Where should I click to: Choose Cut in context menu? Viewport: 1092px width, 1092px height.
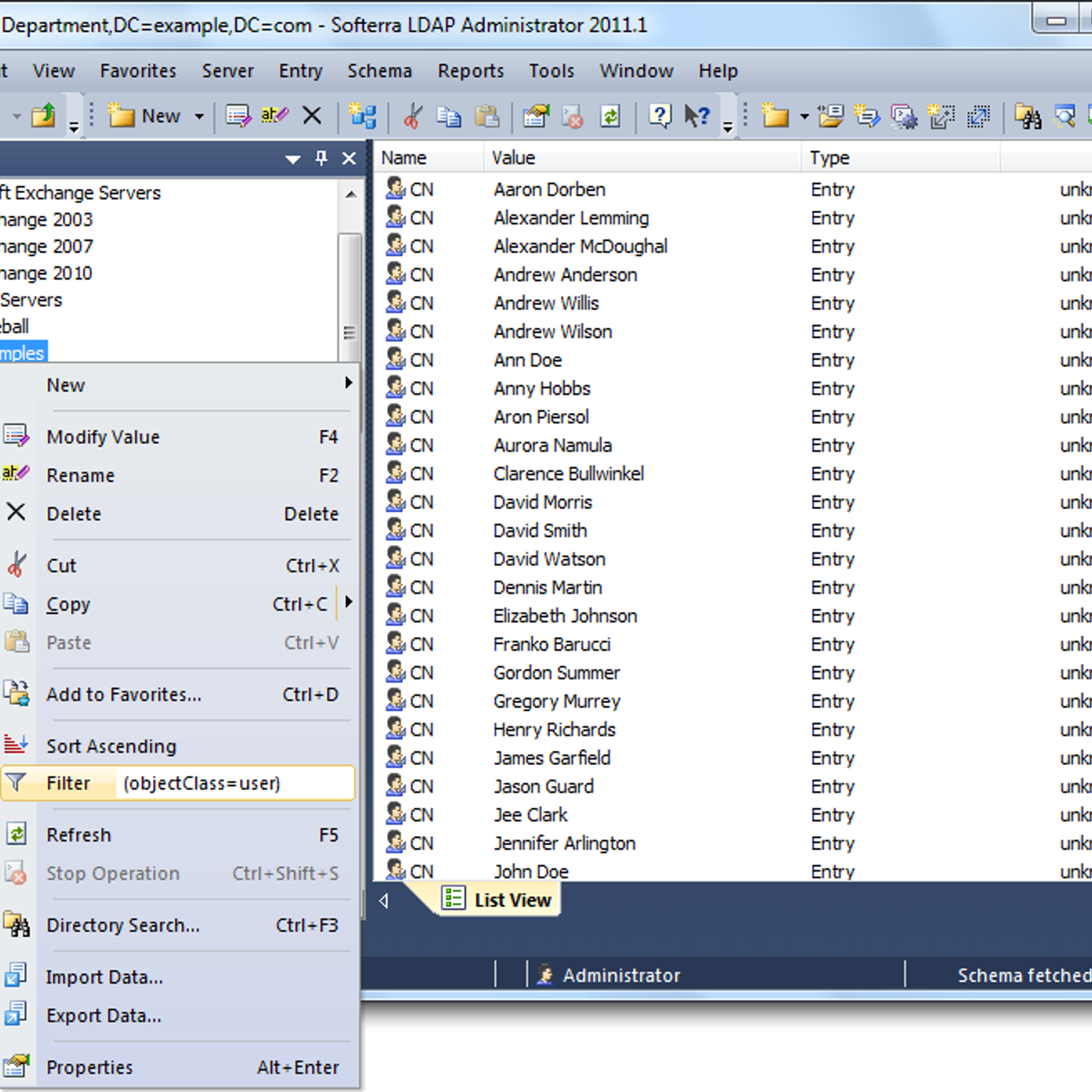pyautogui.click(x=179, y=565)
